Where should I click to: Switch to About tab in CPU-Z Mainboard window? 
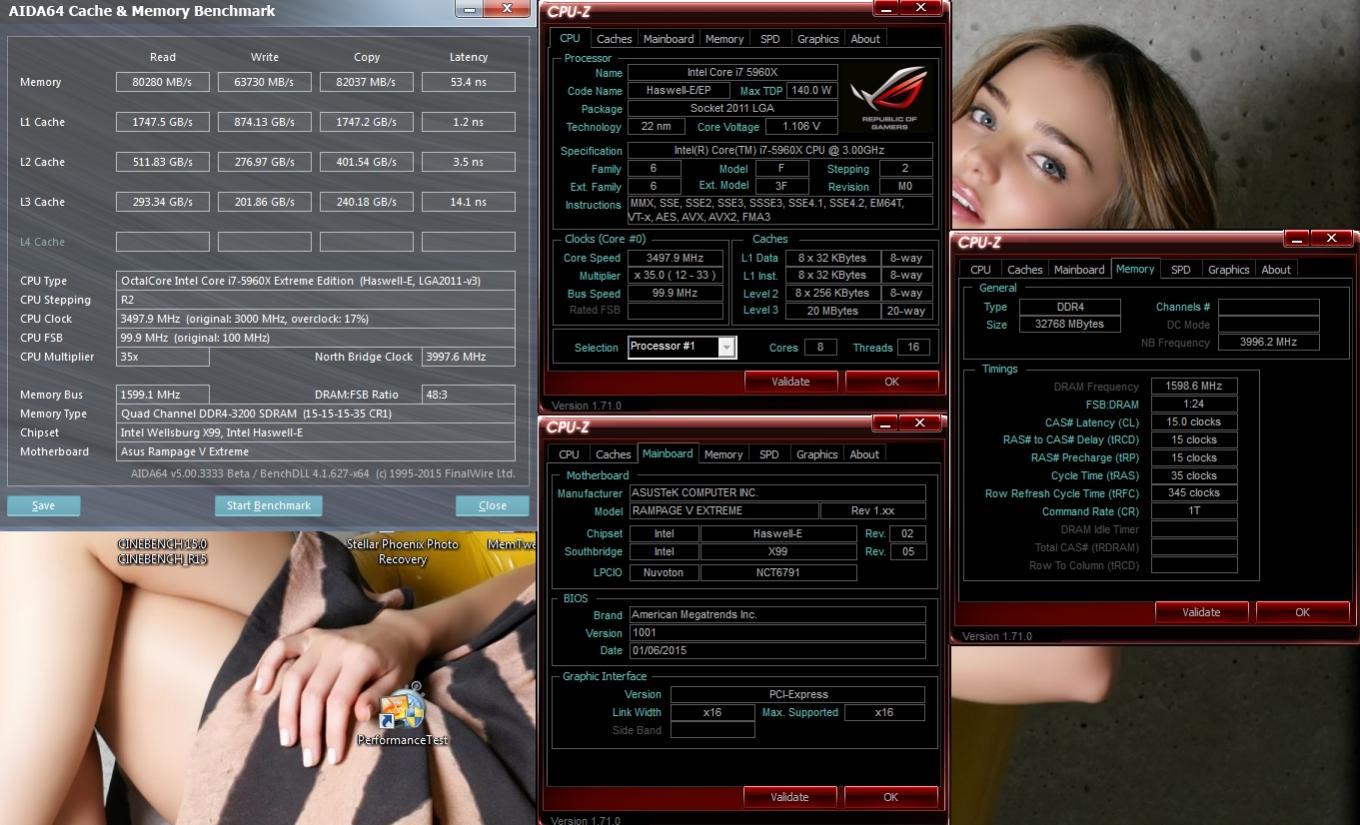(x=864, y=454)
